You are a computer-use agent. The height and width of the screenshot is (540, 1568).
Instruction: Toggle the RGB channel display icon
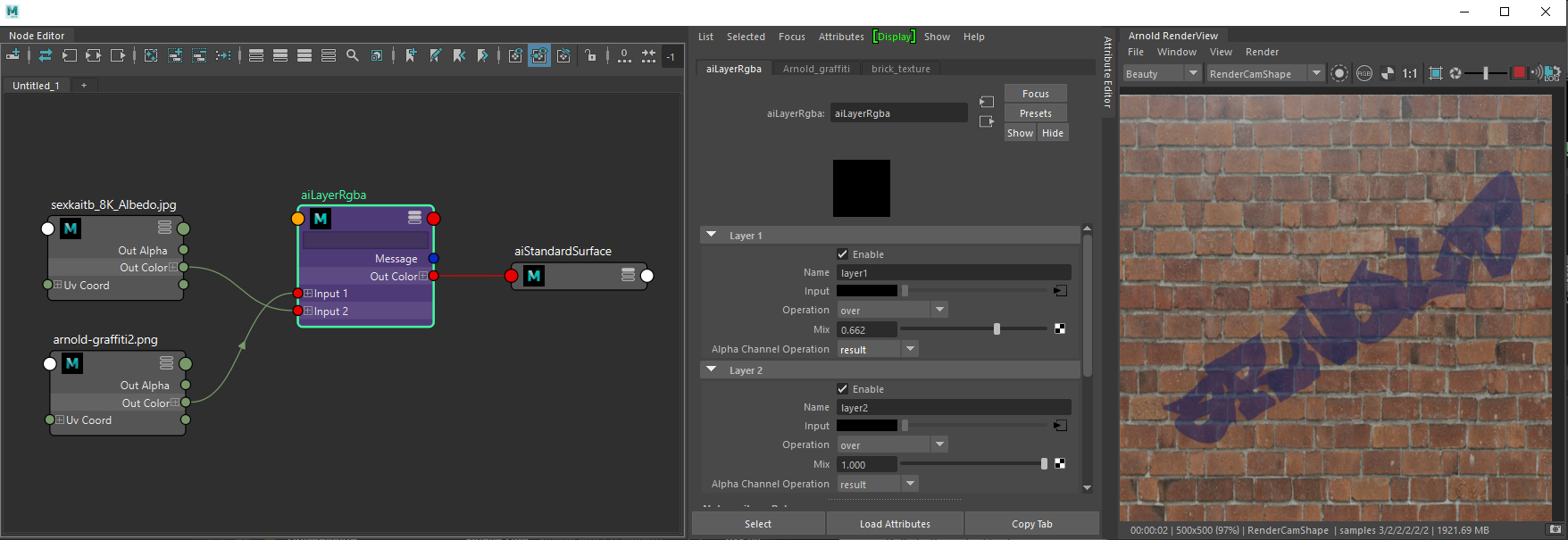(1364, 73)
